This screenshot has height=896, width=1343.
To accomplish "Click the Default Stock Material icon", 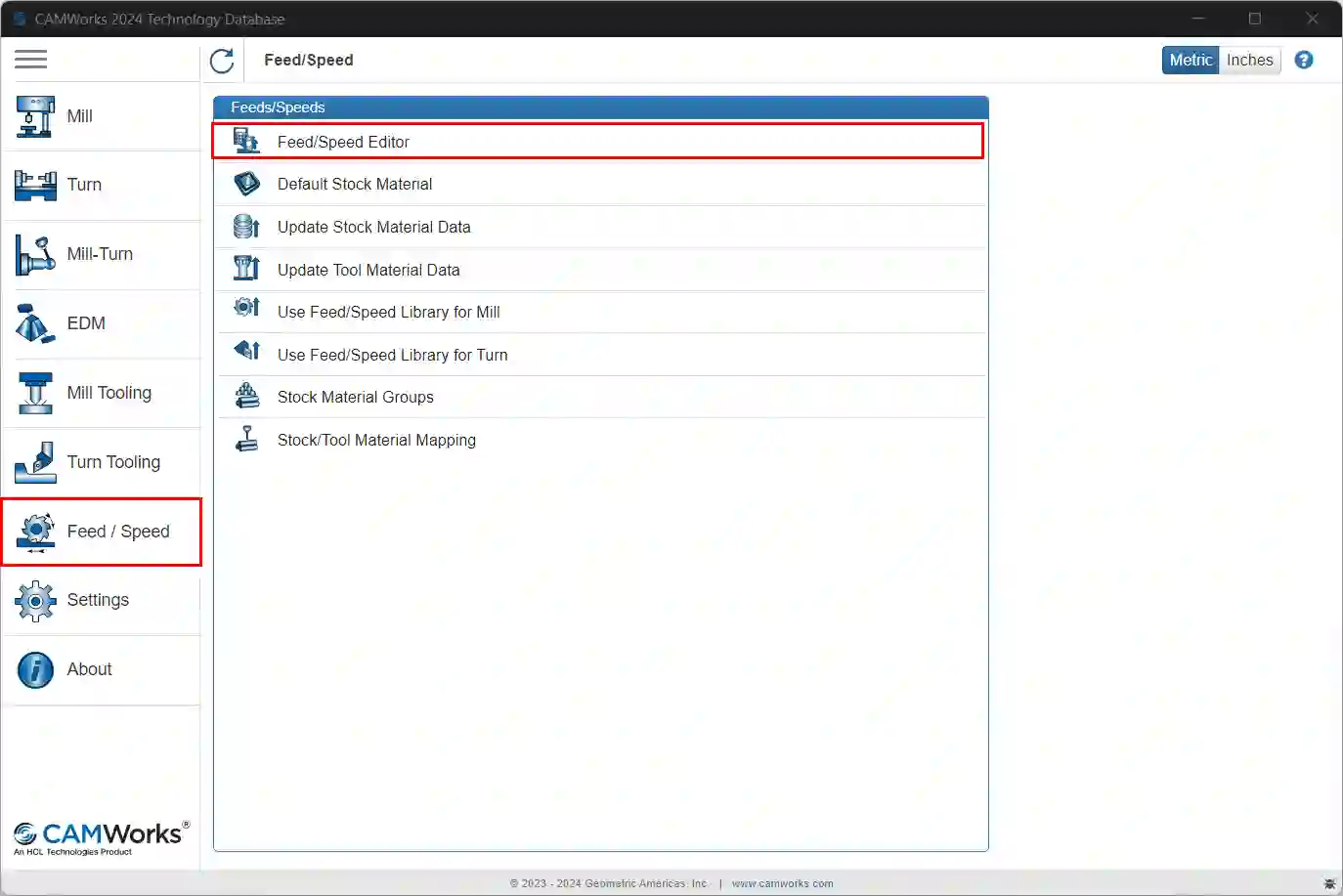I will 247,184.
